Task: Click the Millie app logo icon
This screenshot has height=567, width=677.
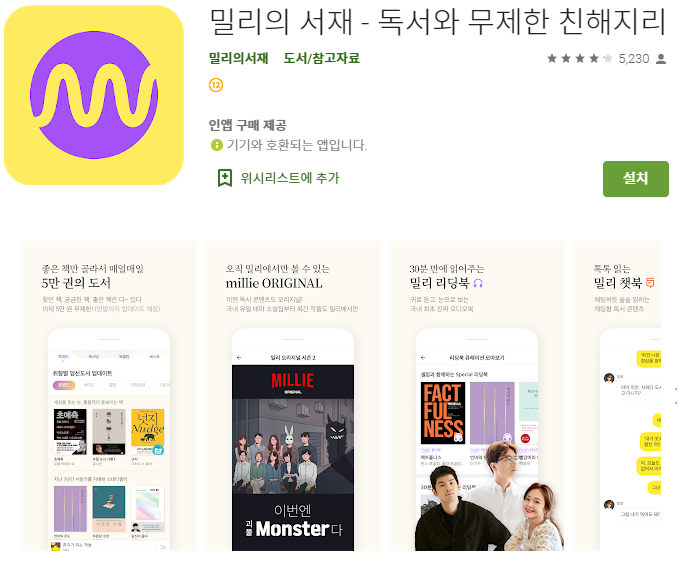Action: pos(94,95)
